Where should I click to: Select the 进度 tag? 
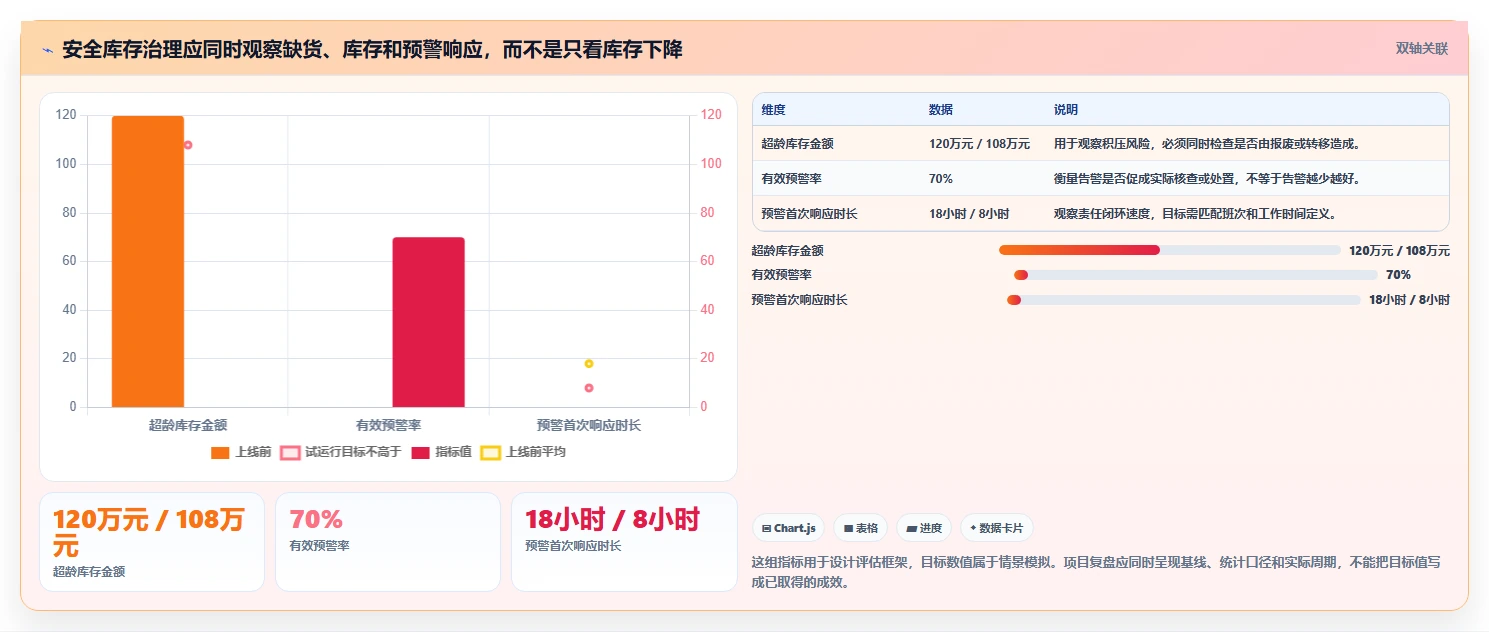924,528
